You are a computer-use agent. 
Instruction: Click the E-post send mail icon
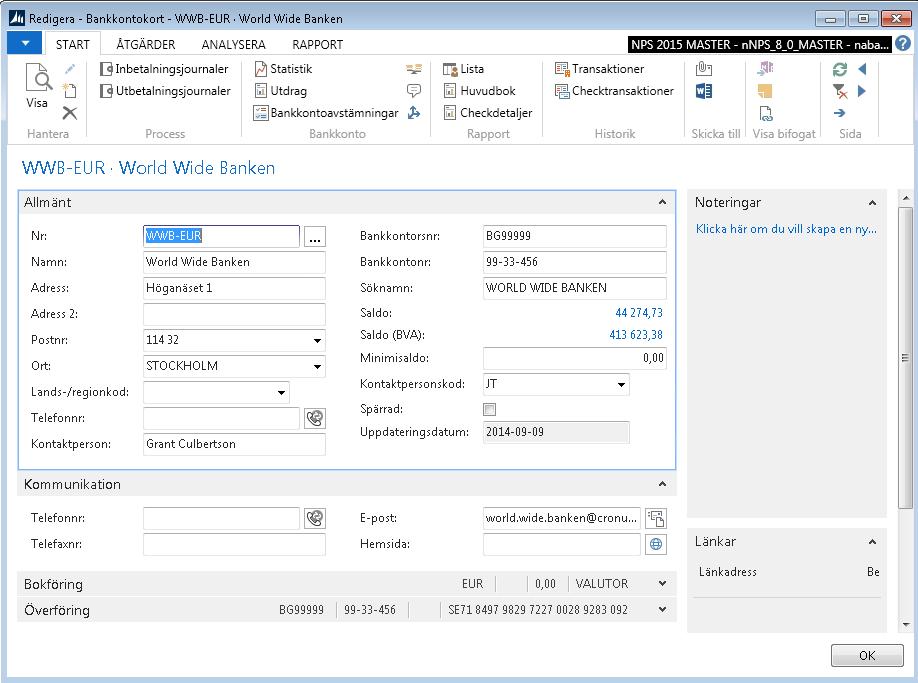click(656, 518)
